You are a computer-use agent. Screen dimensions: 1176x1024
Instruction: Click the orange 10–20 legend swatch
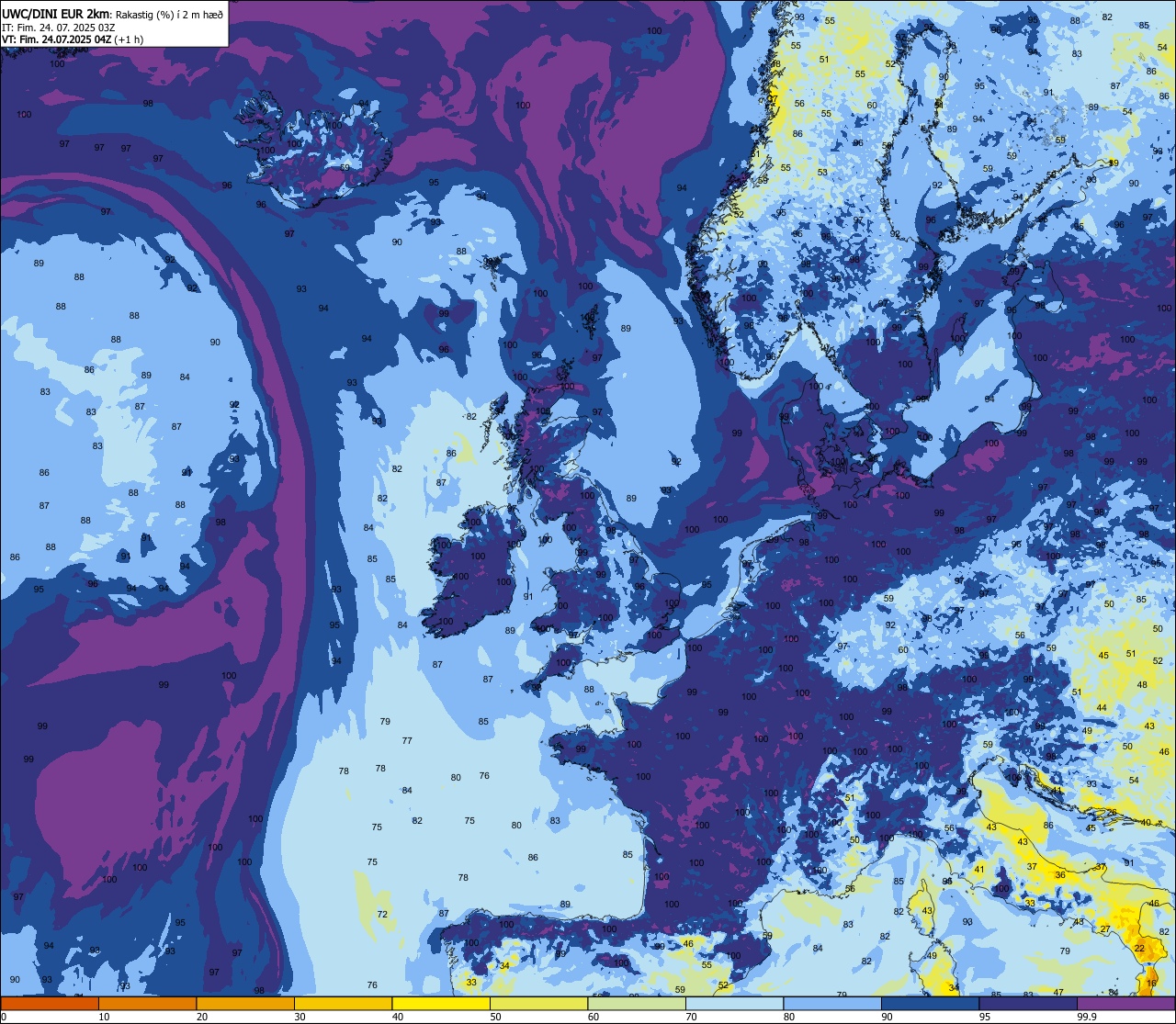point(147,1003)
